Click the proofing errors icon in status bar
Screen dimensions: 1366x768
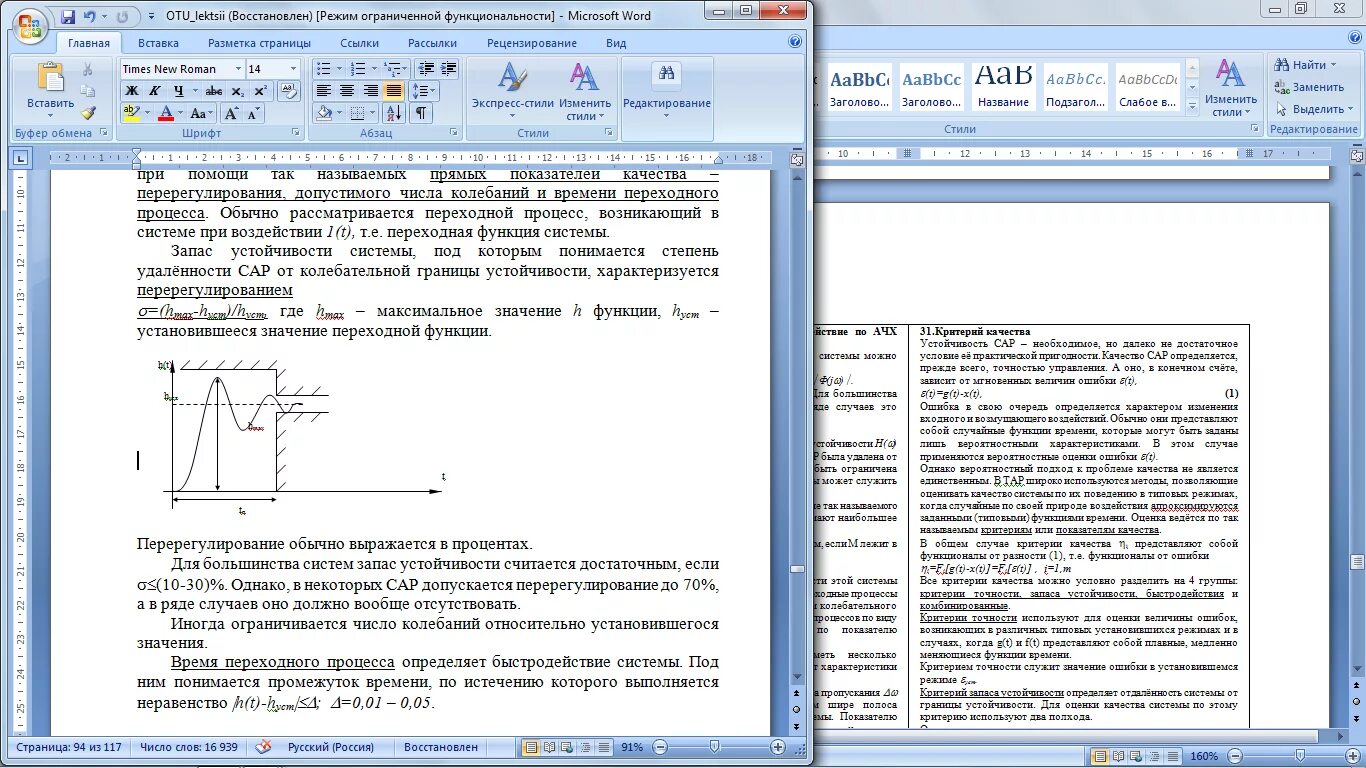click(x=264, y=747)
